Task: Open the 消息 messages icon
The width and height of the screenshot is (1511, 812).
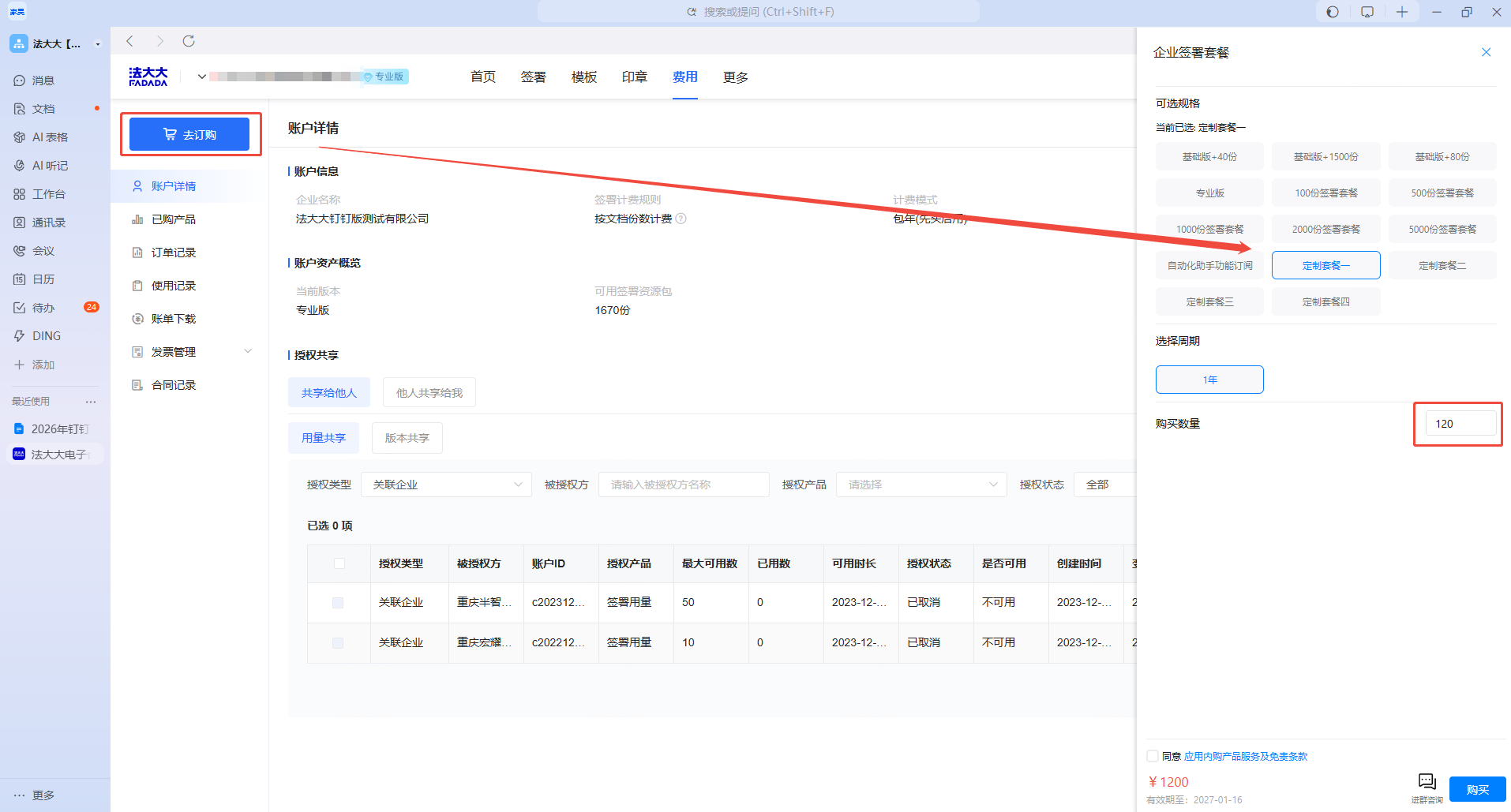Action: tap(20, 80)
